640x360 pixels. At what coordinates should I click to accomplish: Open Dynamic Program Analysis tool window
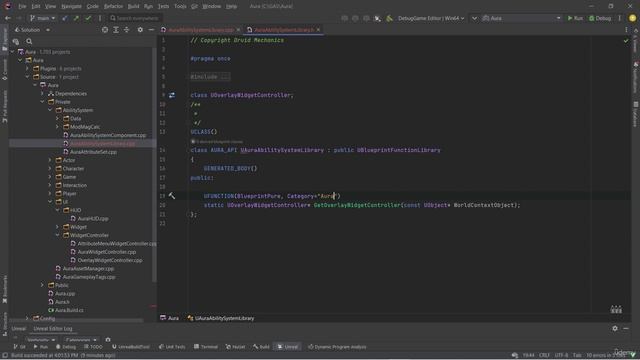point(337,347)
